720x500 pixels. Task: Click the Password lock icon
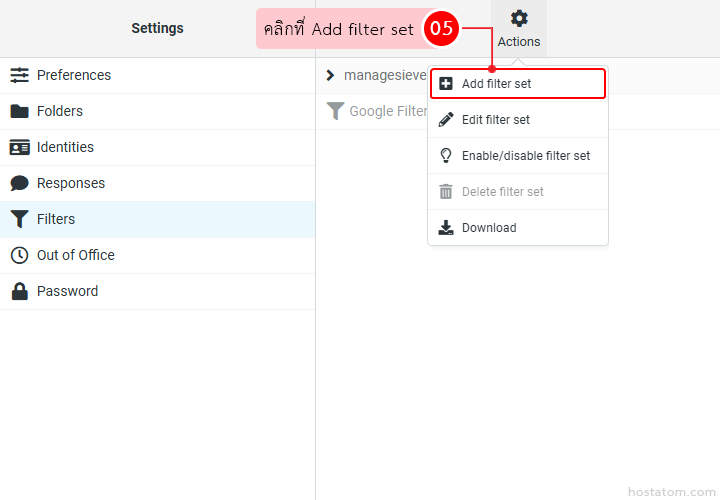[19, 291]
